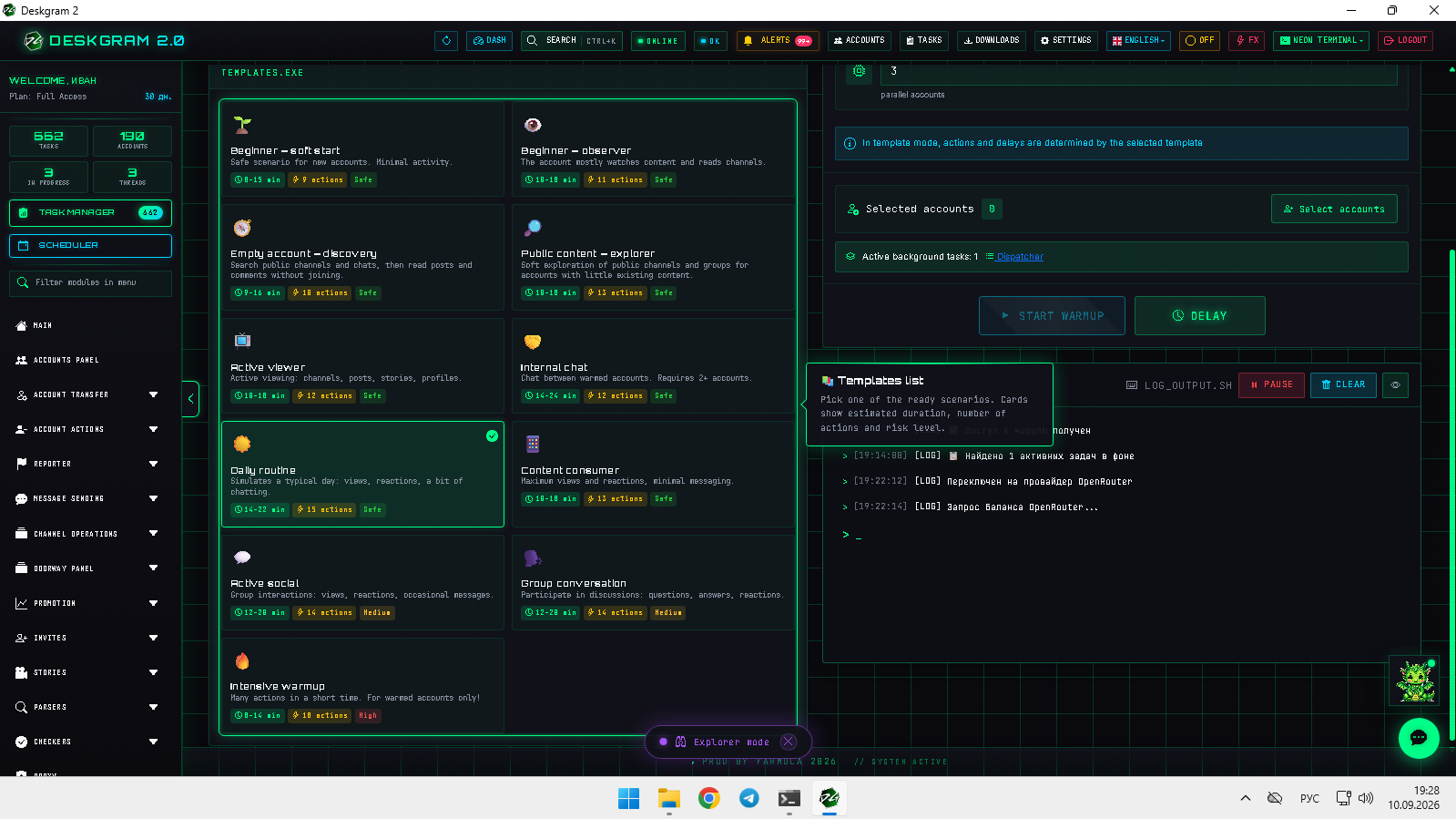Screen dimensions: 1456x819
Task: Select Beginner – observer eye icon
Action: (x=533, y=125)
